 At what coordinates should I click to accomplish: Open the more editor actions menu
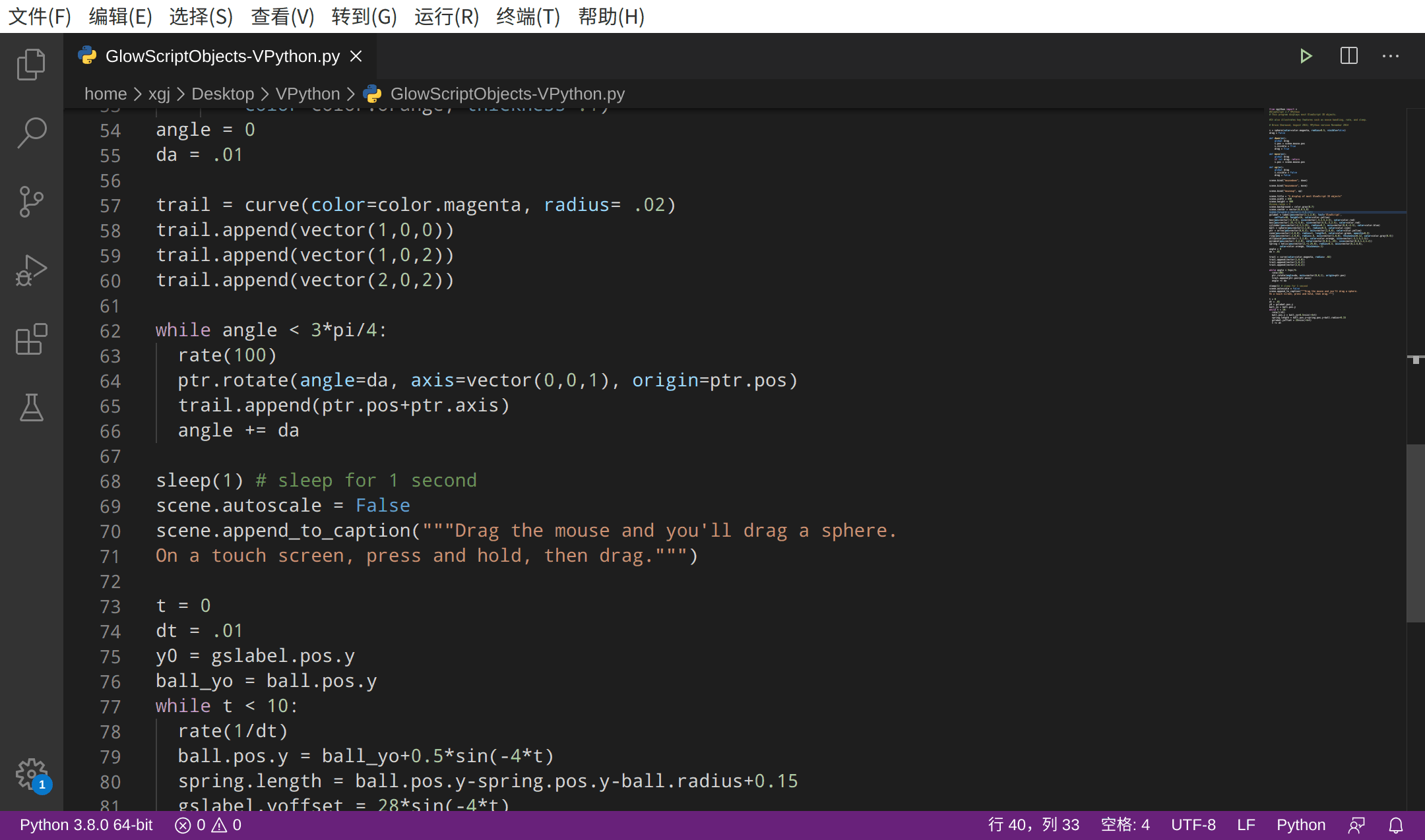point(1391,56)
